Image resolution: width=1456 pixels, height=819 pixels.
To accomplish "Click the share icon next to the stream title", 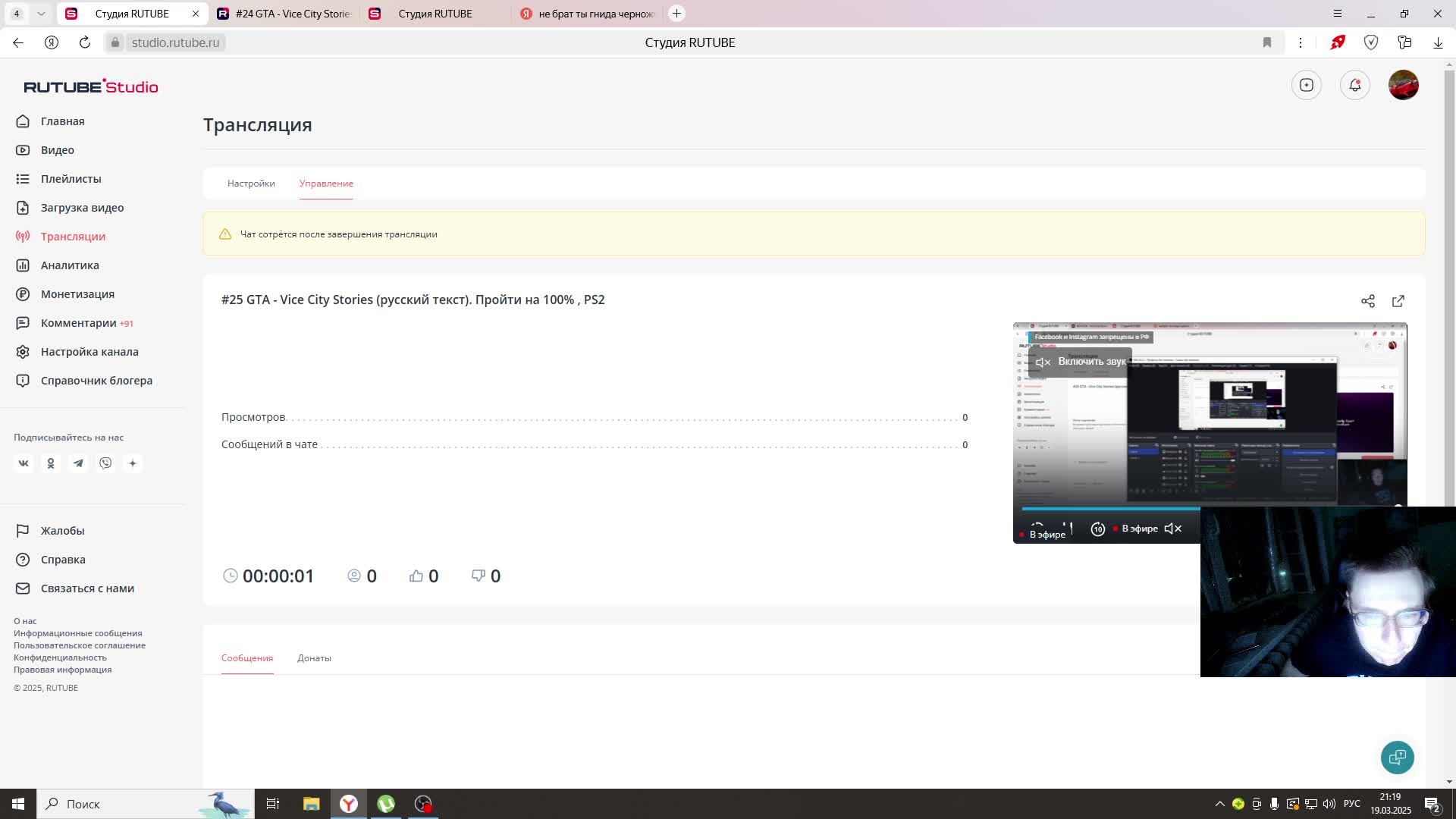I will pyautogui.click(x=1367, y=301).
